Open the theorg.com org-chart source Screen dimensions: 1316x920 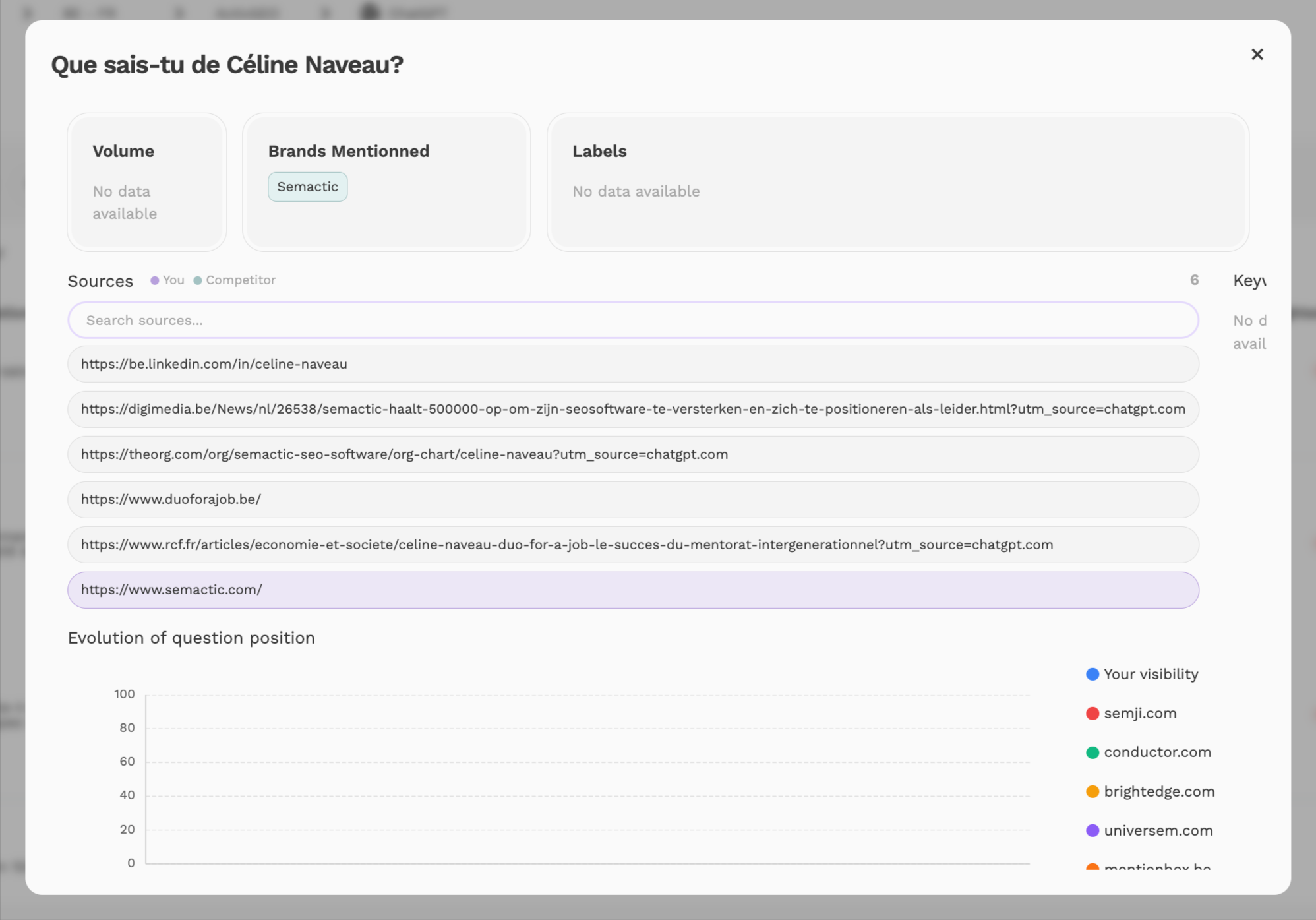pos(633,454)
